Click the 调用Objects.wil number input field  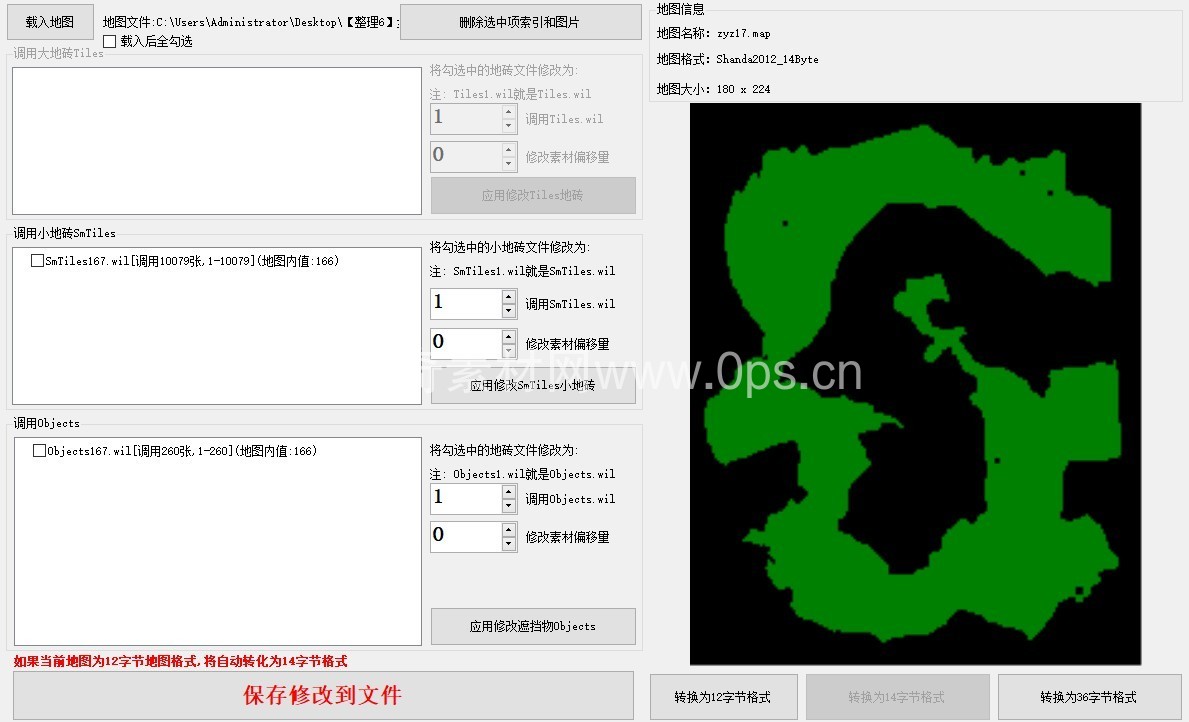(465, 499)
